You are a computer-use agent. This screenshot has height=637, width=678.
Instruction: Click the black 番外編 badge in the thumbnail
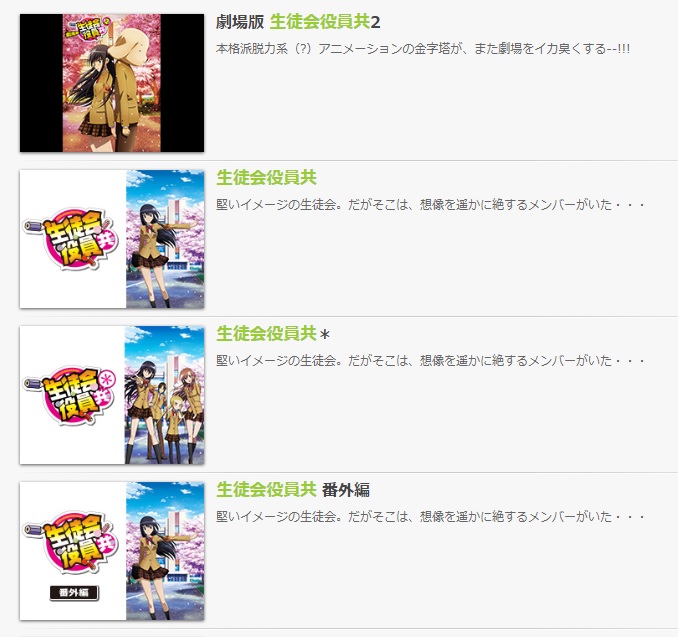[74, 593]
